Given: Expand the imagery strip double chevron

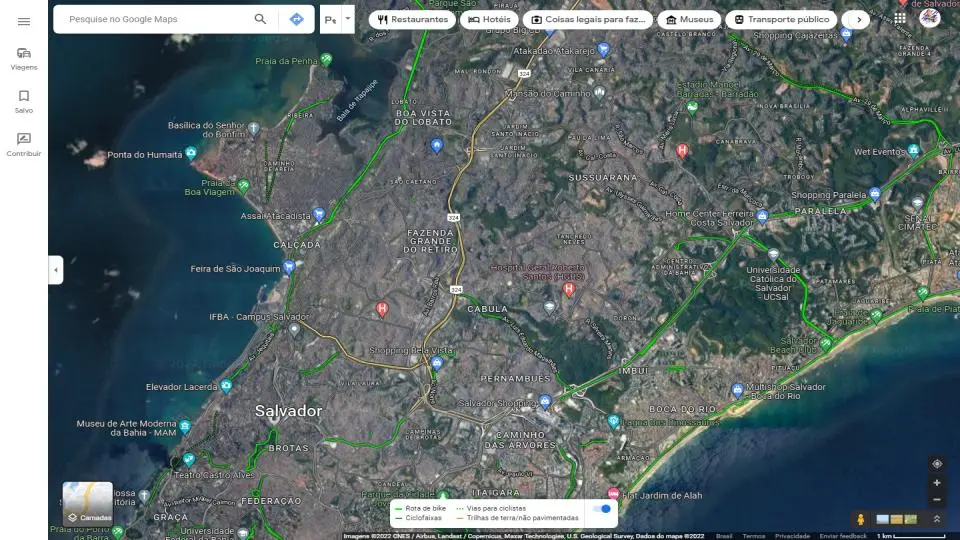Looking at the screenshot, I should point(936,519).
